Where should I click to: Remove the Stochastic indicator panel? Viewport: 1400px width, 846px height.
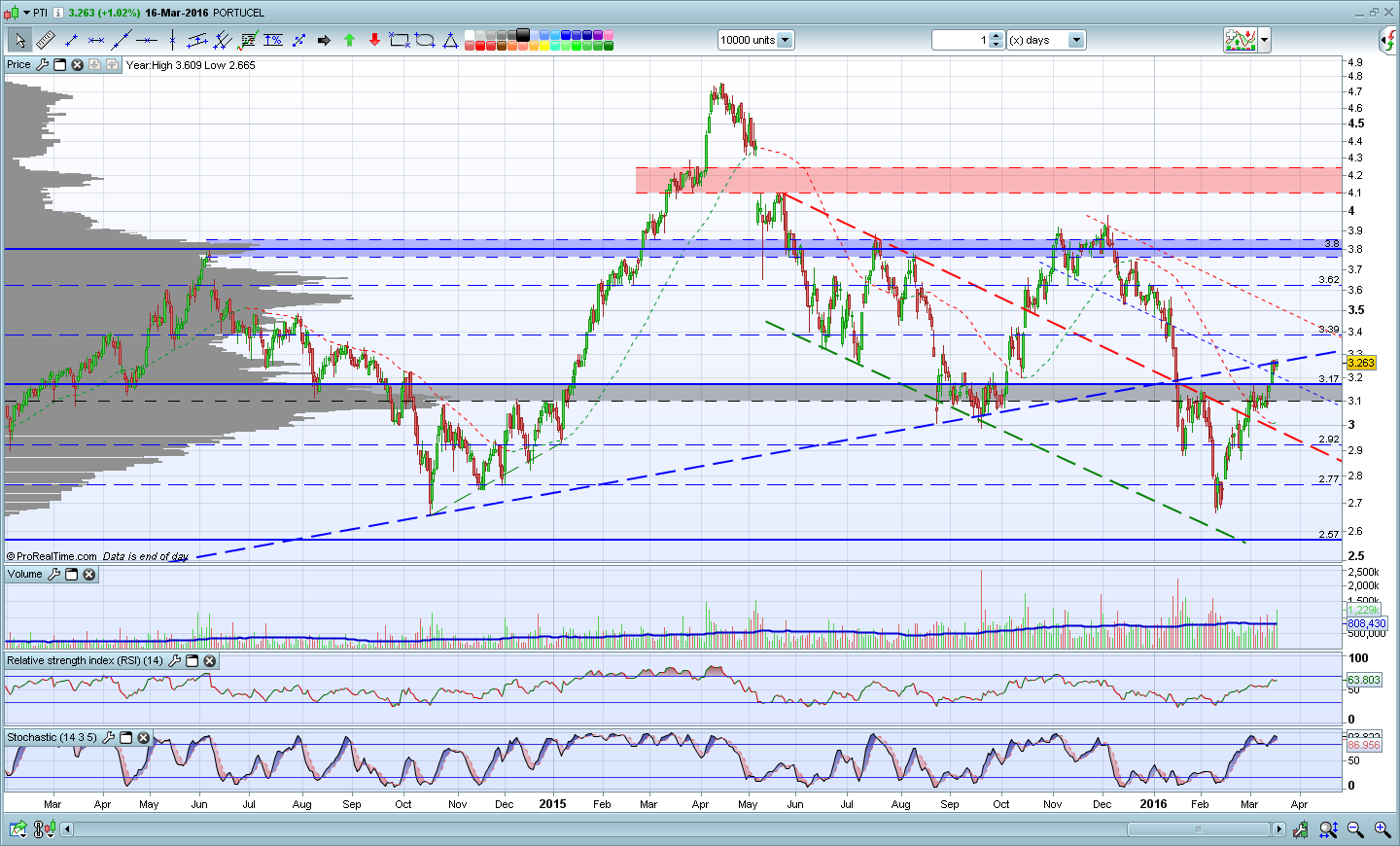[143, 738]
